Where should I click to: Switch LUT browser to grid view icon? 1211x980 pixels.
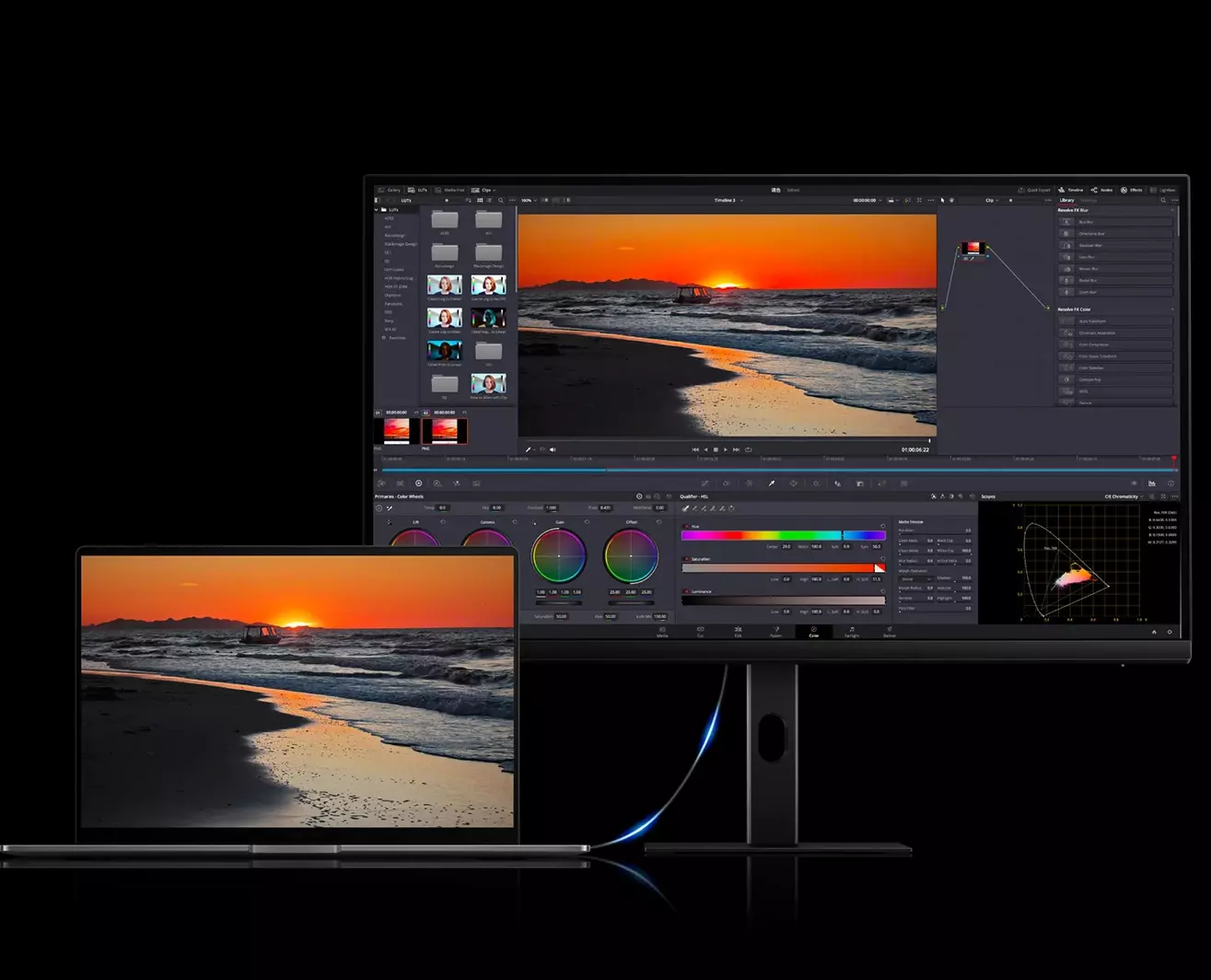tap(480, 200)
